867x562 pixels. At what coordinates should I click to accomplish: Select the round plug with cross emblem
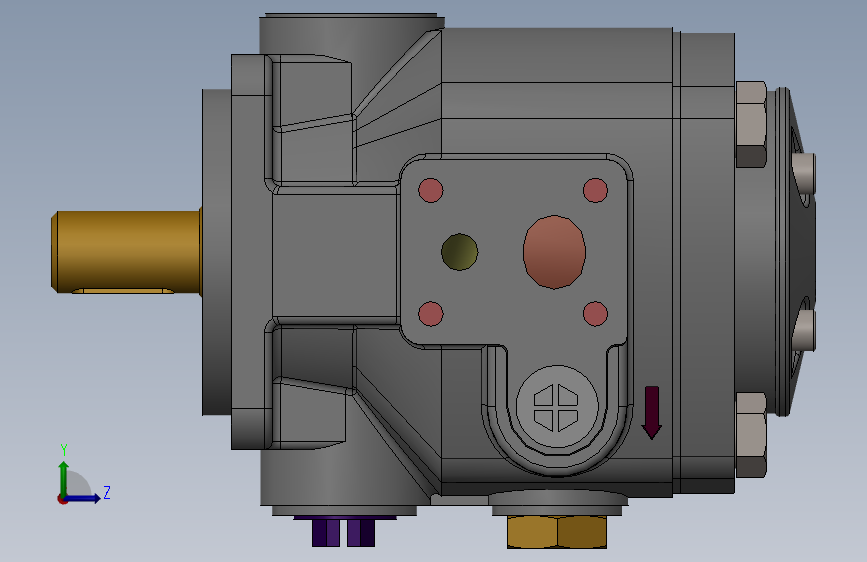click(557, 407)
